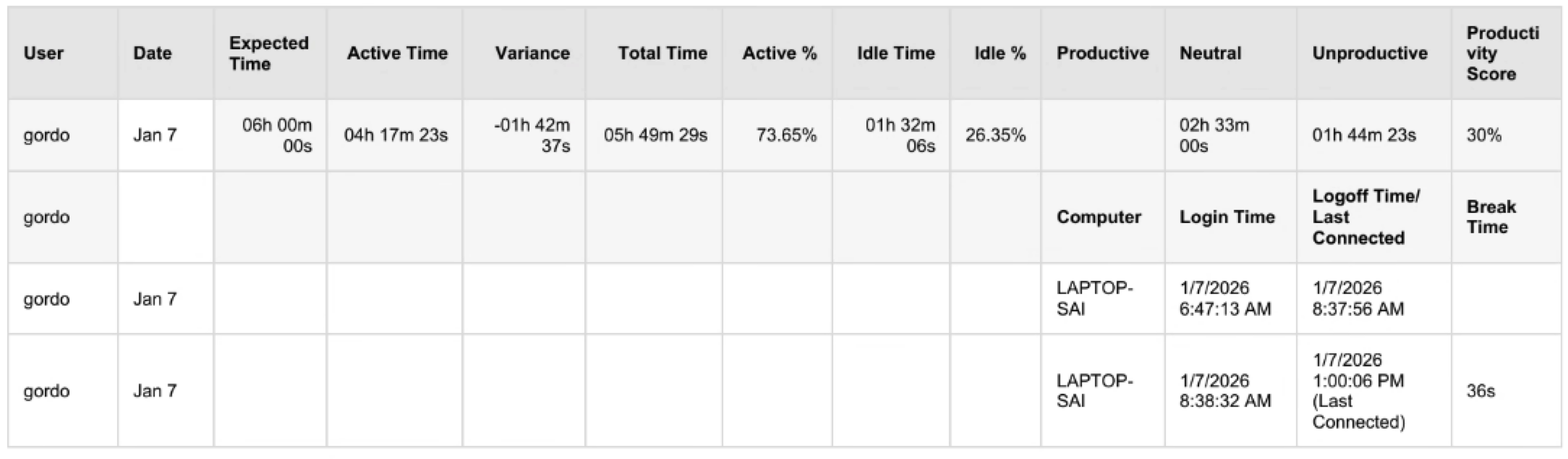1568x459 pixels.
Task: Select the Variance column header
Action: click(x=532, y=54)
